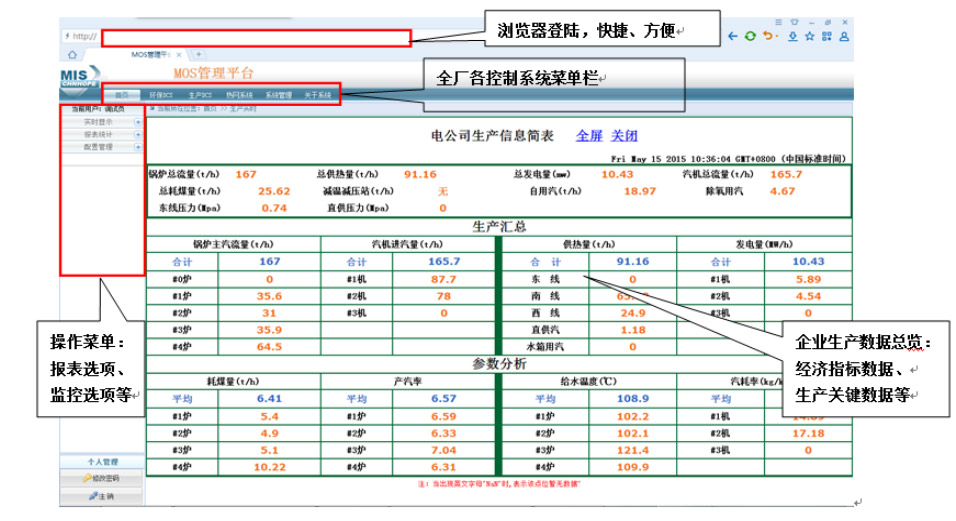The height and width of the screenshot is (521, 956).
Task: Click the 关闭 link beside report title
Action: (624, 135)
